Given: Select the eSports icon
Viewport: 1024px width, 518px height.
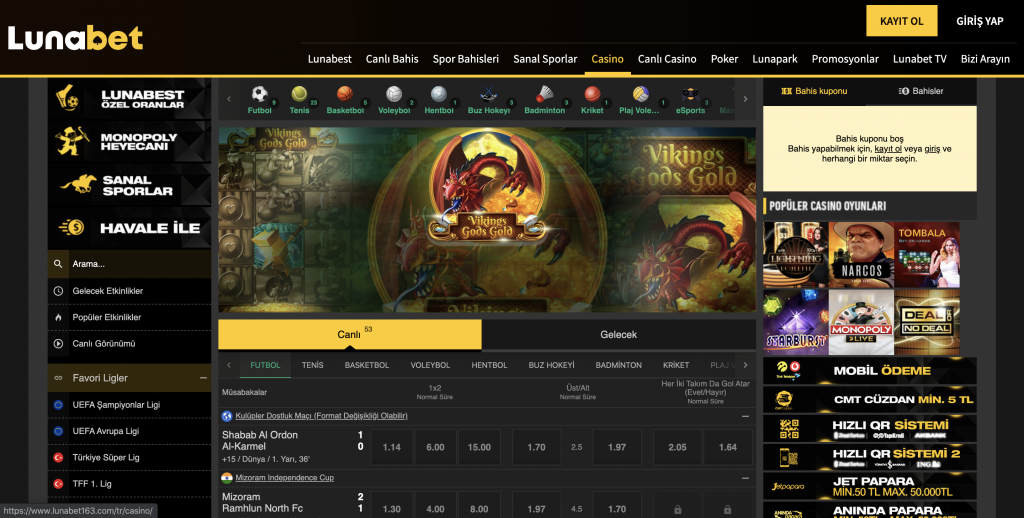Looking at the screenshot, I should (690, 94).
